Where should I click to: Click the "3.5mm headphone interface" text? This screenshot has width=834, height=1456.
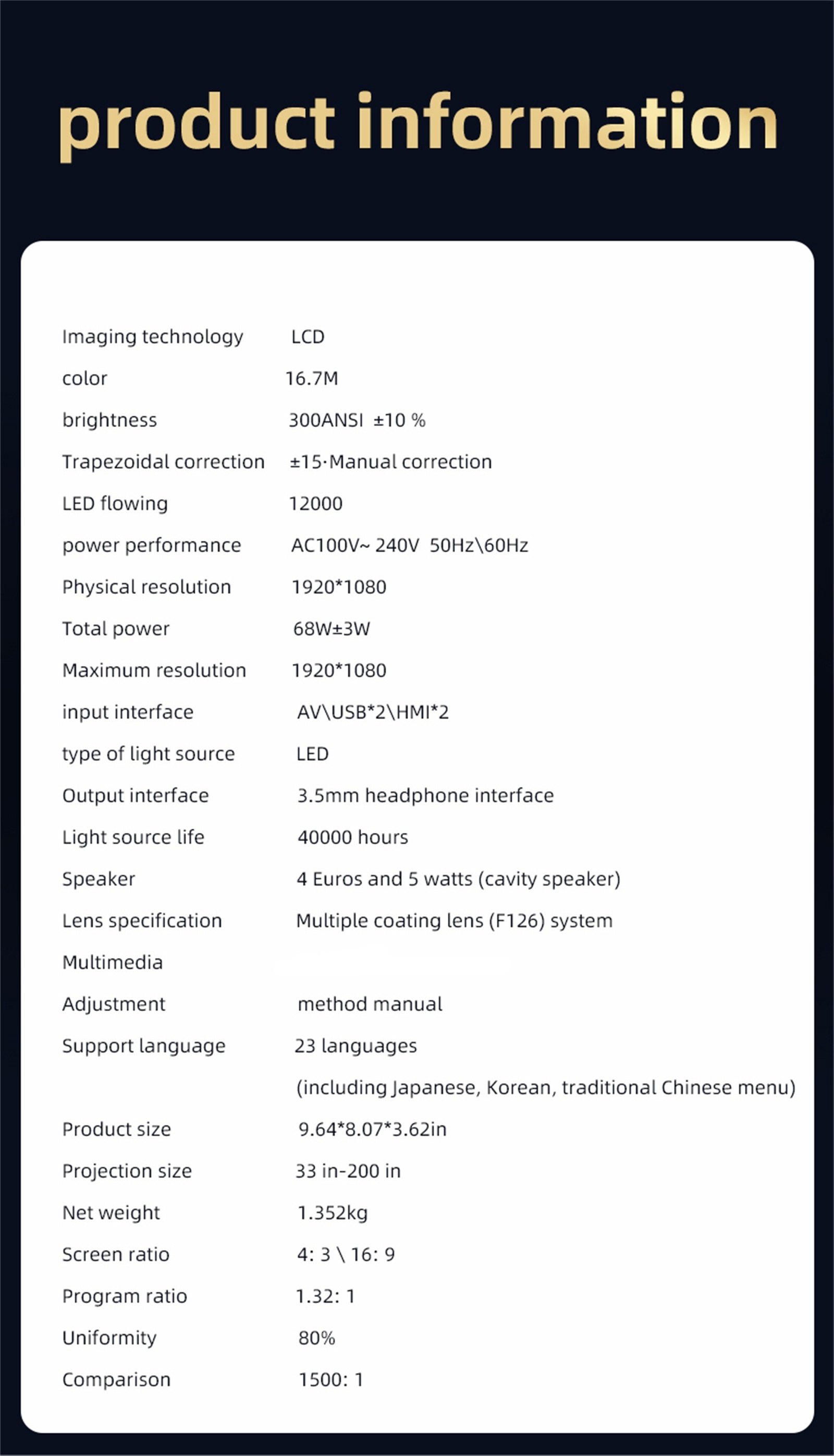[x=425, y=796]
